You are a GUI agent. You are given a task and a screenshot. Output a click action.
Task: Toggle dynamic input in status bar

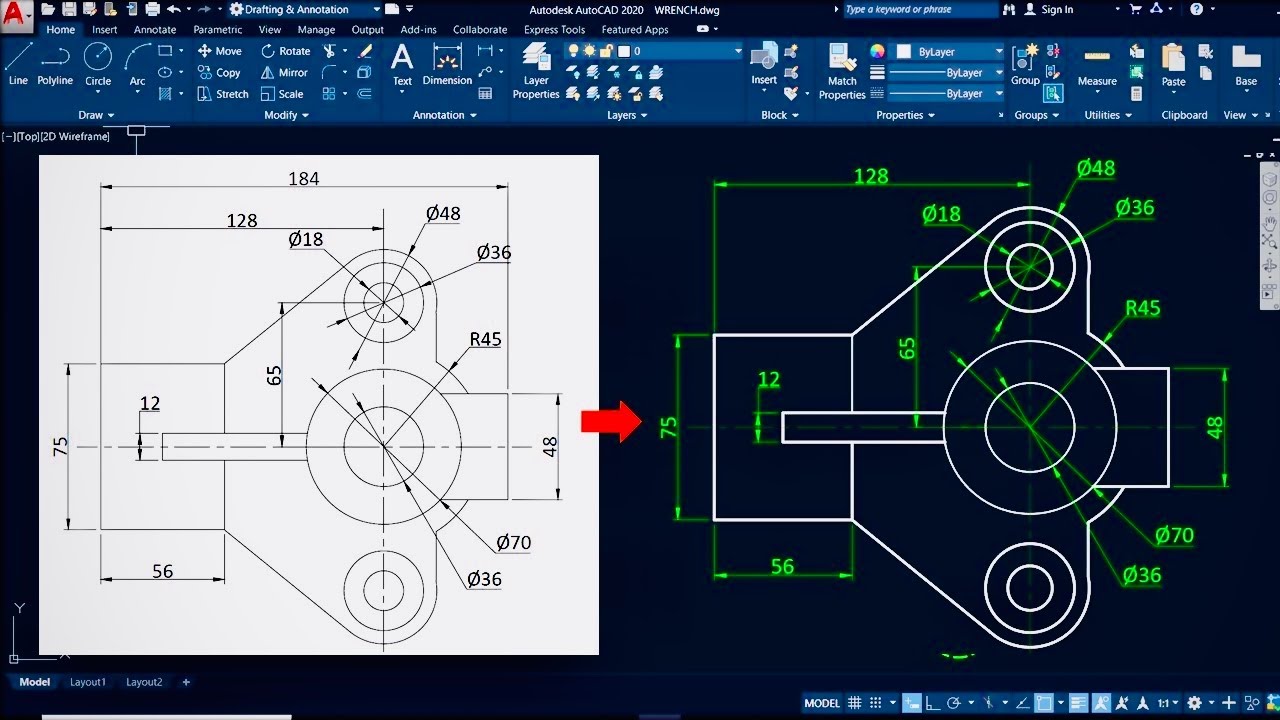(911, 703)
